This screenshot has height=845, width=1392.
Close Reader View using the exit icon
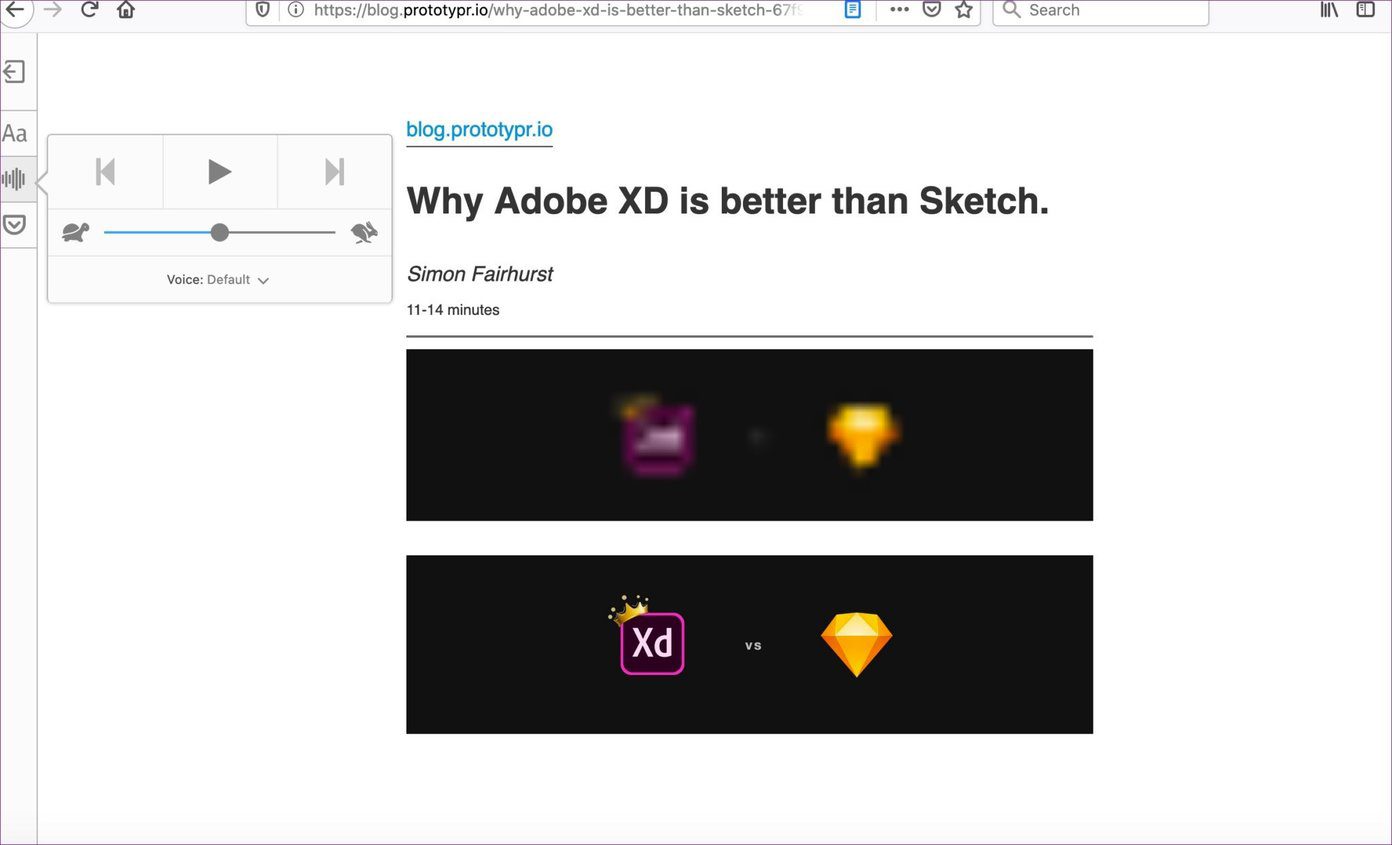click(14, 72)
